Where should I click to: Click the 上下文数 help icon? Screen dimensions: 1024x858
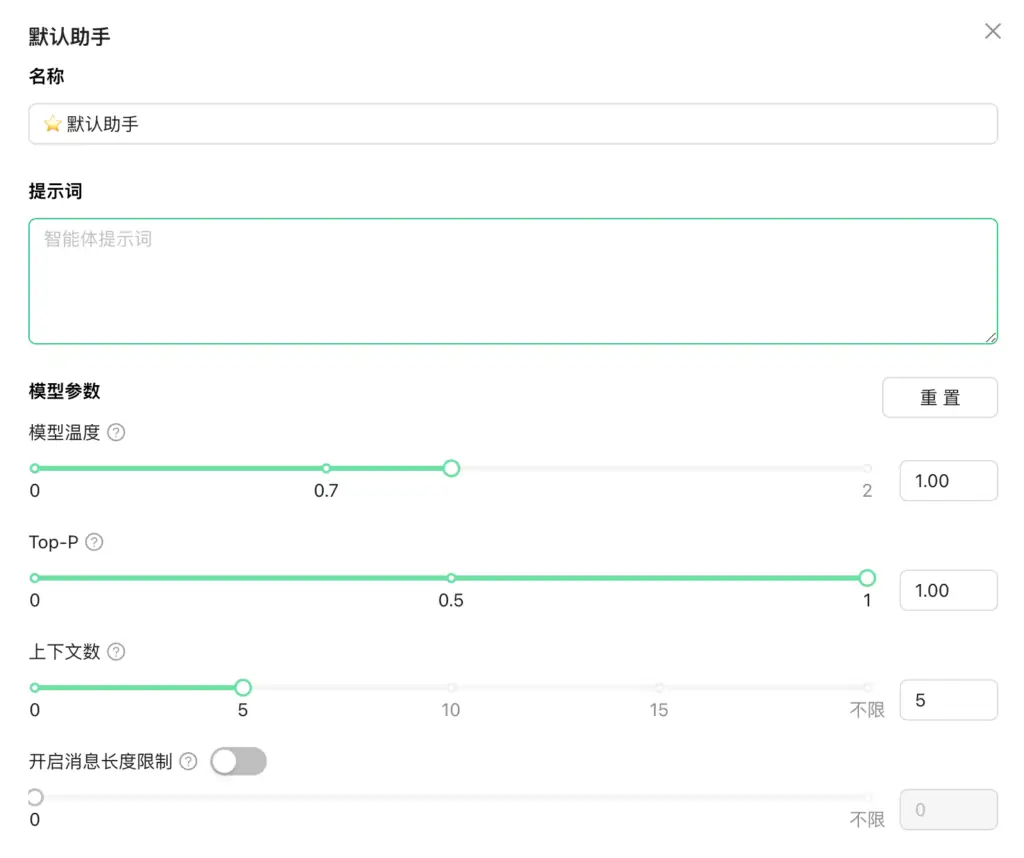[117, 652]
